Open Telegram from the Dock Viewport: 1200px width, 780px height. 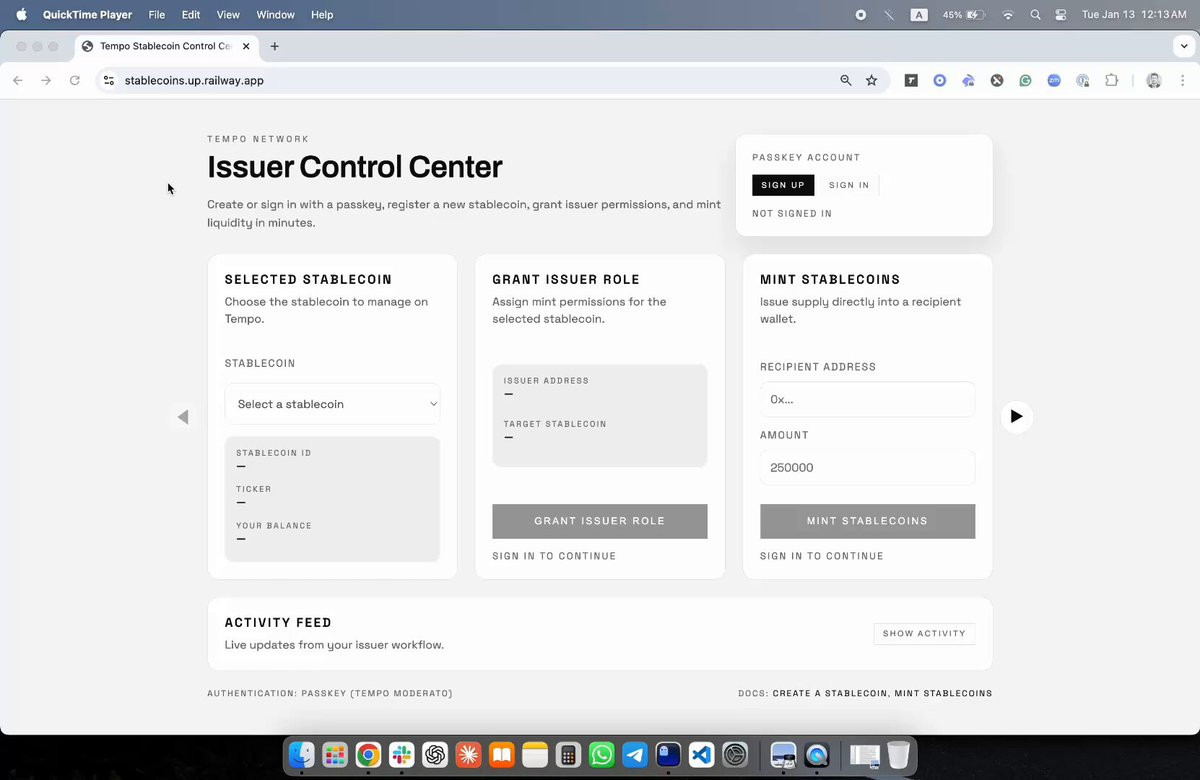635,755
